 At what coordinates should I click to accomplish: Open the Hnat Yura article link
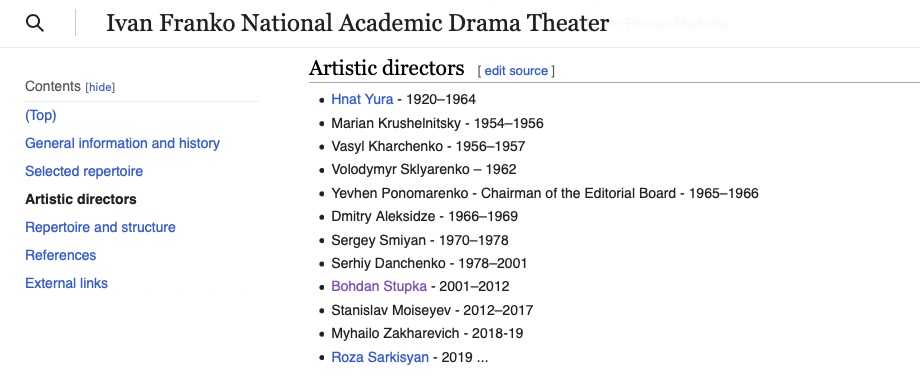pos(362,99)
